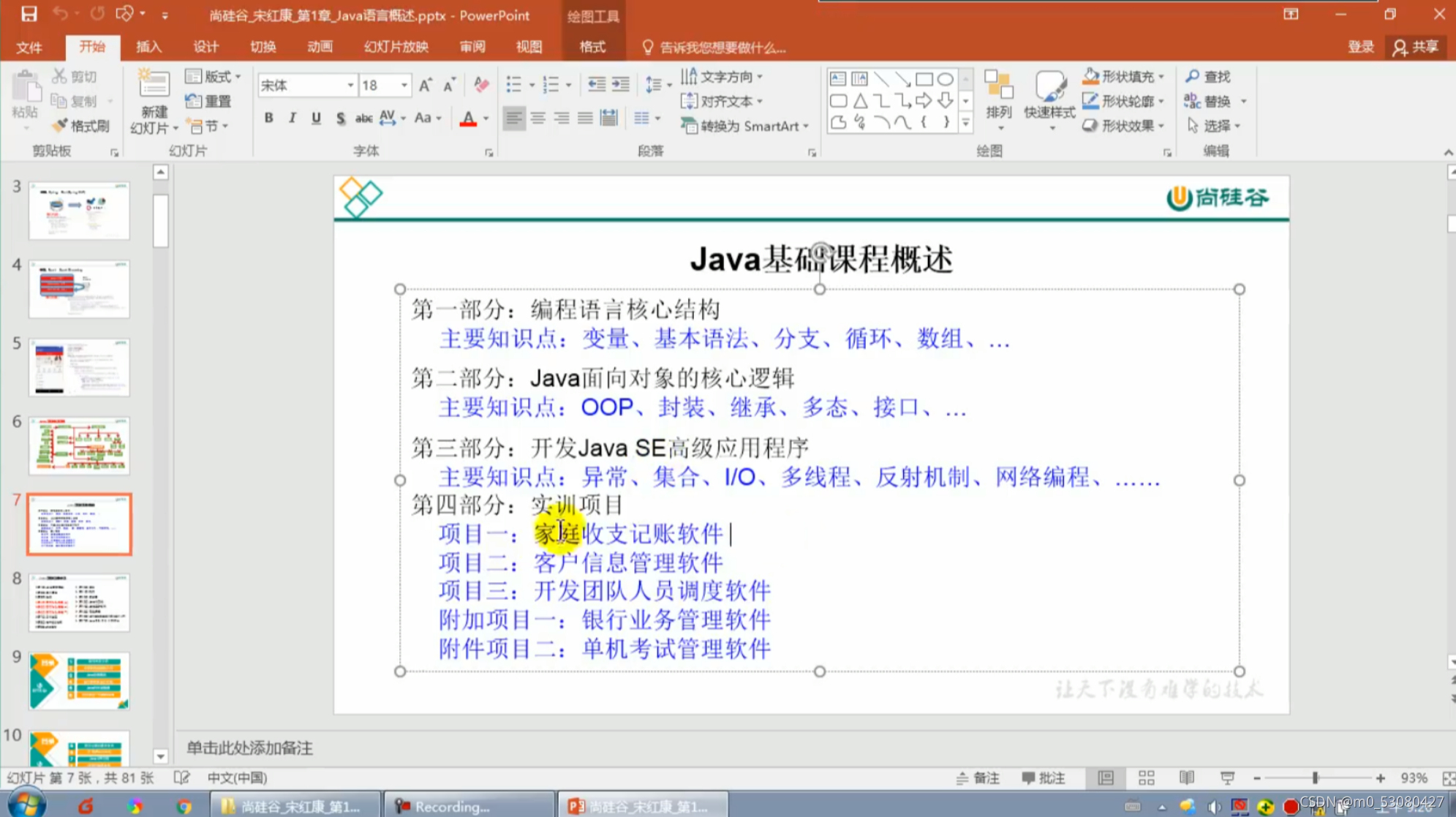Expand the font color dropdown arrow
This screenshot has height=817, width=1456.
(484, 117)
